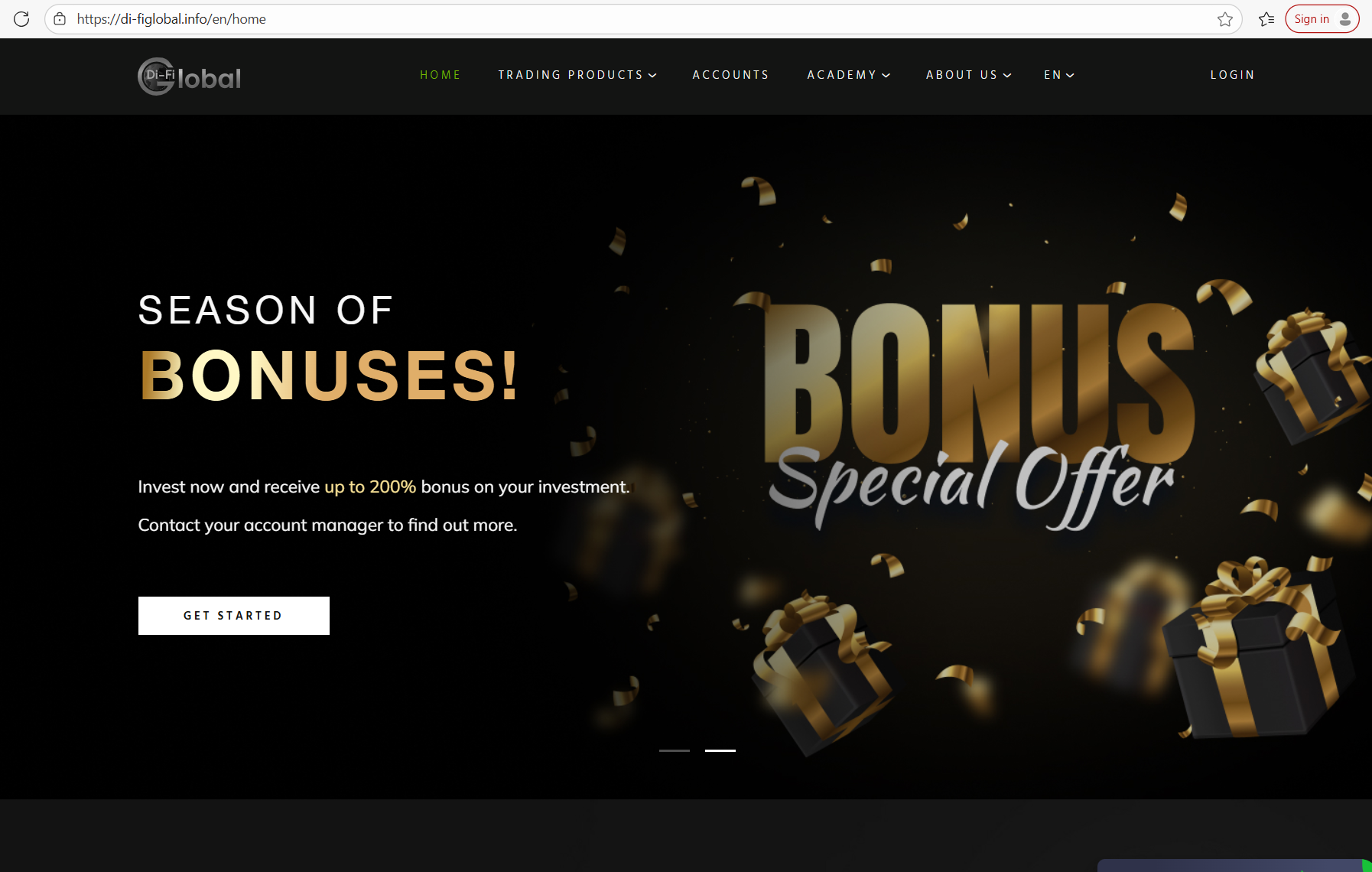Change the language with the EN selector
The width and height of the screenshot is (1372, 872).
pos(1059,75)
